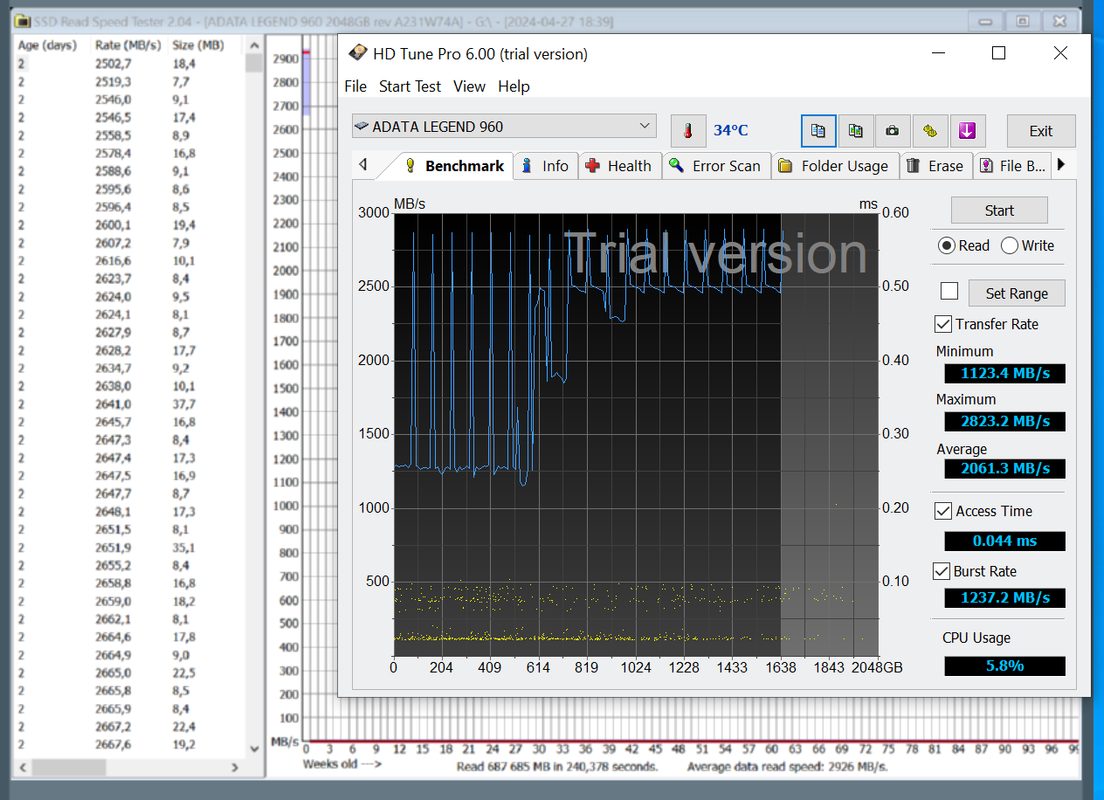Viewport: 1104px width, 800px height.
Task: Tick the checkbox beside Set Range
Action: click(x=949, y=291)
